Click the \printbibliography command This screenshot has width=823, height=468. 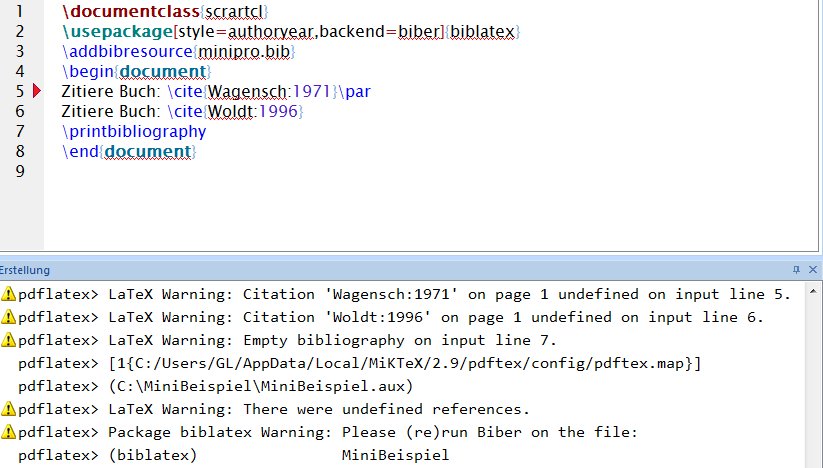click(134, 131)
